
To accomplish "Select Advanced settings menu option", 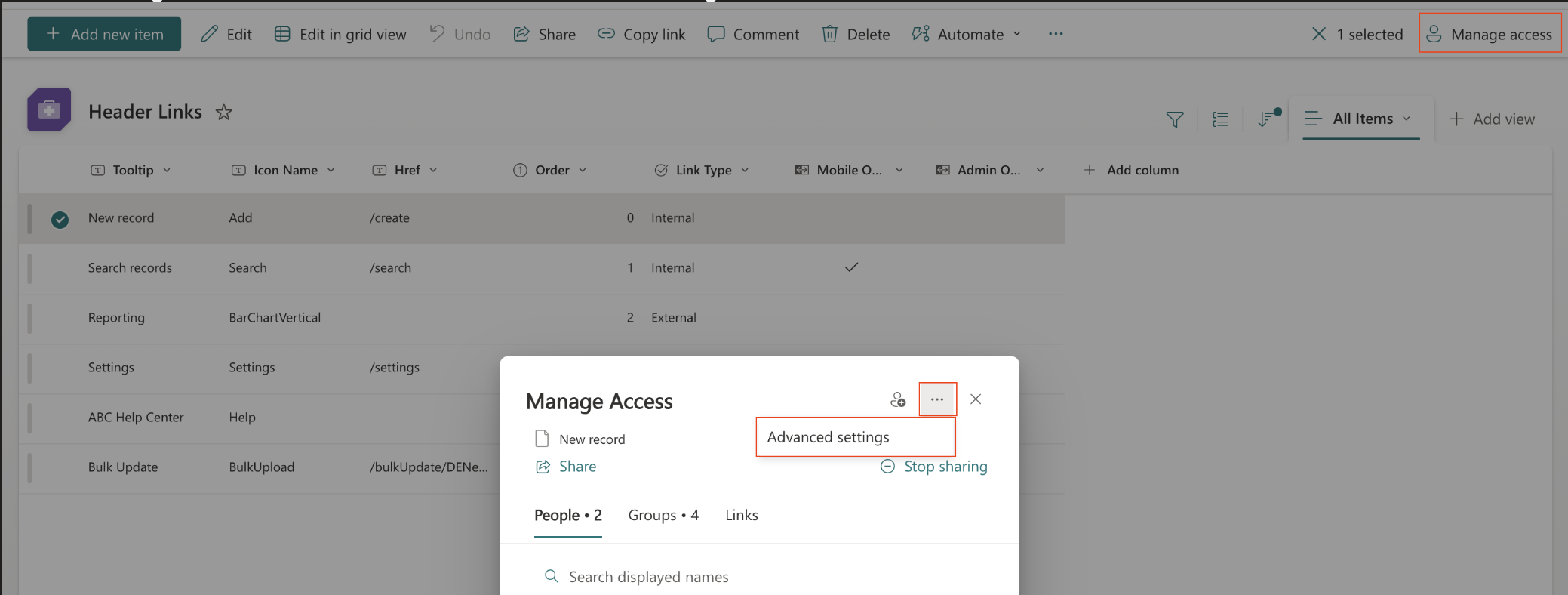I will pyautogui.click(x=829, y=437).
